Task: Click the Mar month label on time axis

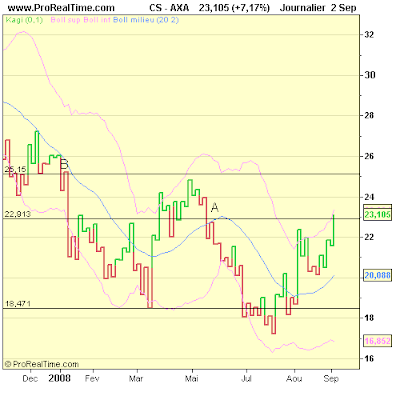Action: [x=136, y=379]
